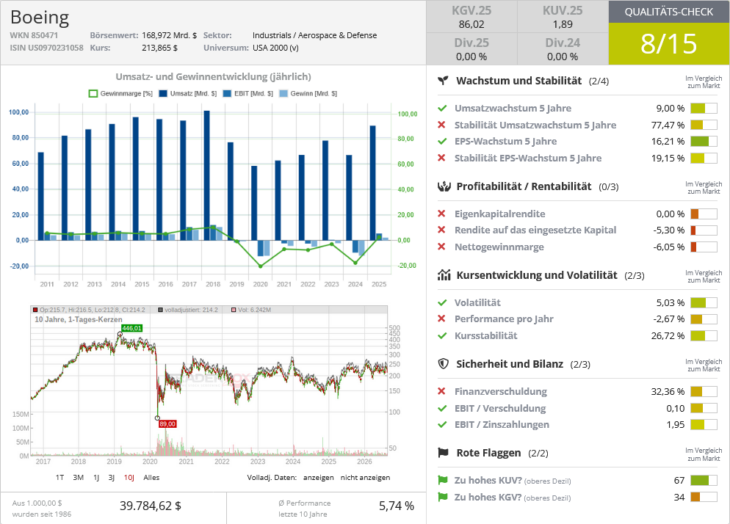730x524 pixels.
Task: Click green check next to Kursstabilität
Action: tap(442, 336)
